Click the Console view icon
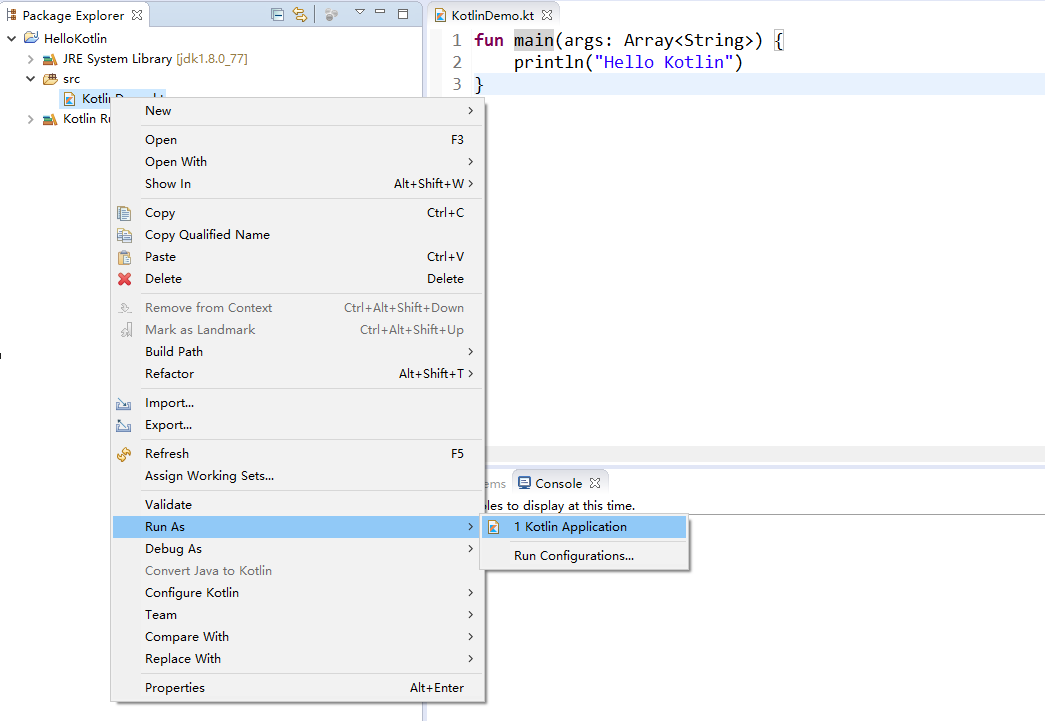1045x721 pixels. (524, 482)
